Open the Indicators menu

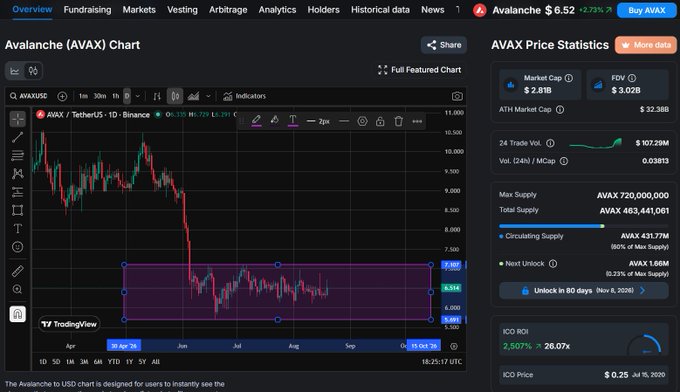[x=244, y=96]
